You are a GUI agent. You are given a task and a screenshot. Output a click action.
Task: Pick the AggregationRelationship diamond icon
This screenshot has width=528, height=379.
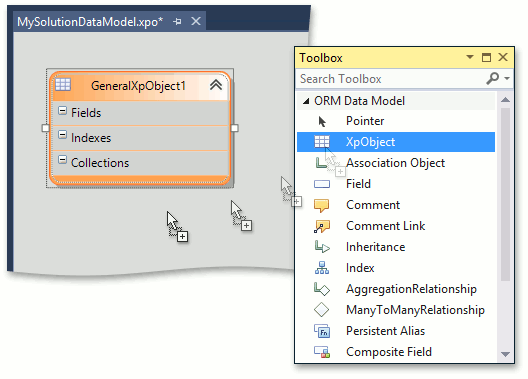pyautogui.click(x=322, y=289)
